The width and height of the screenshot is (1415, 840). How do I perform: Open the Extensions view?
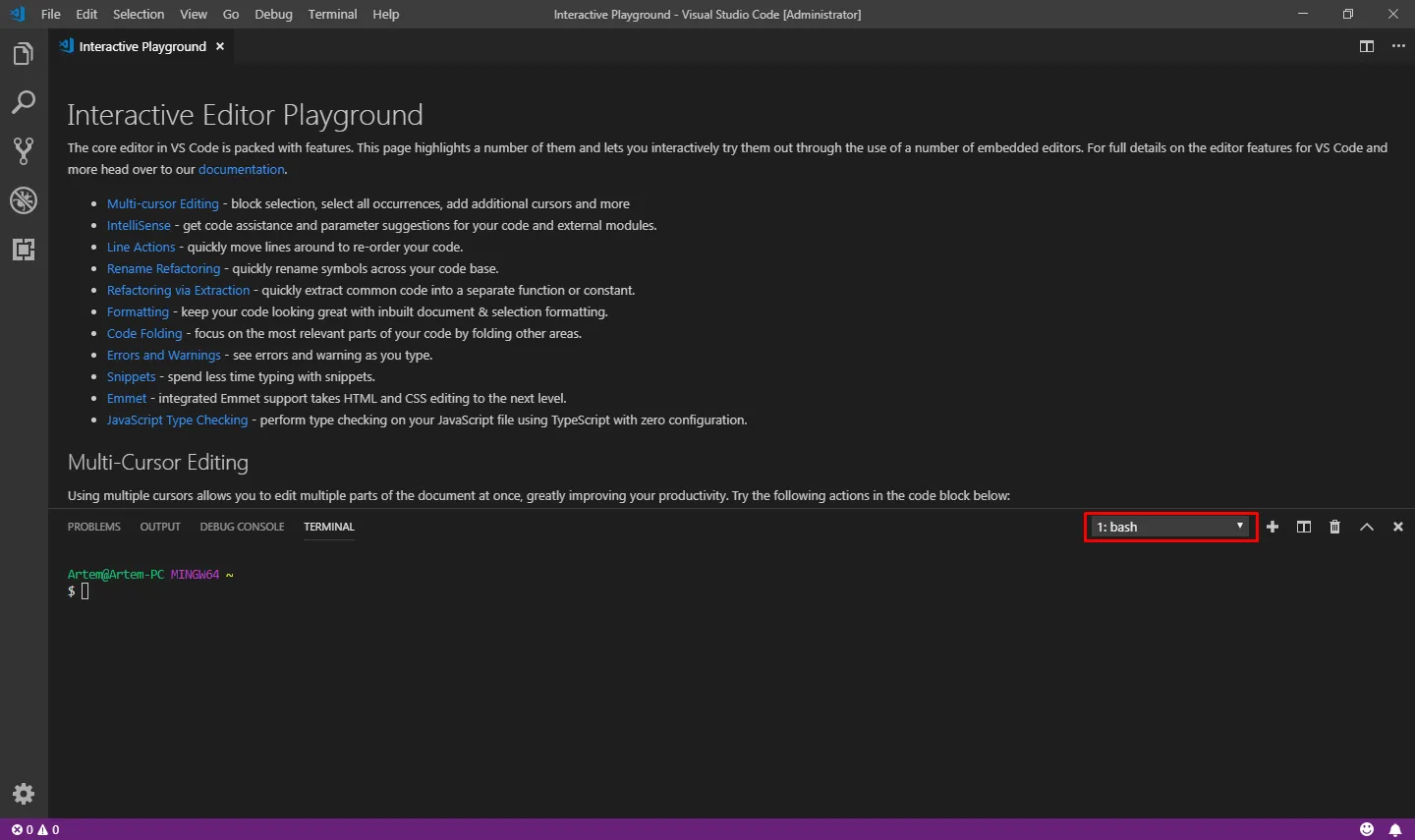click(24, 250)
